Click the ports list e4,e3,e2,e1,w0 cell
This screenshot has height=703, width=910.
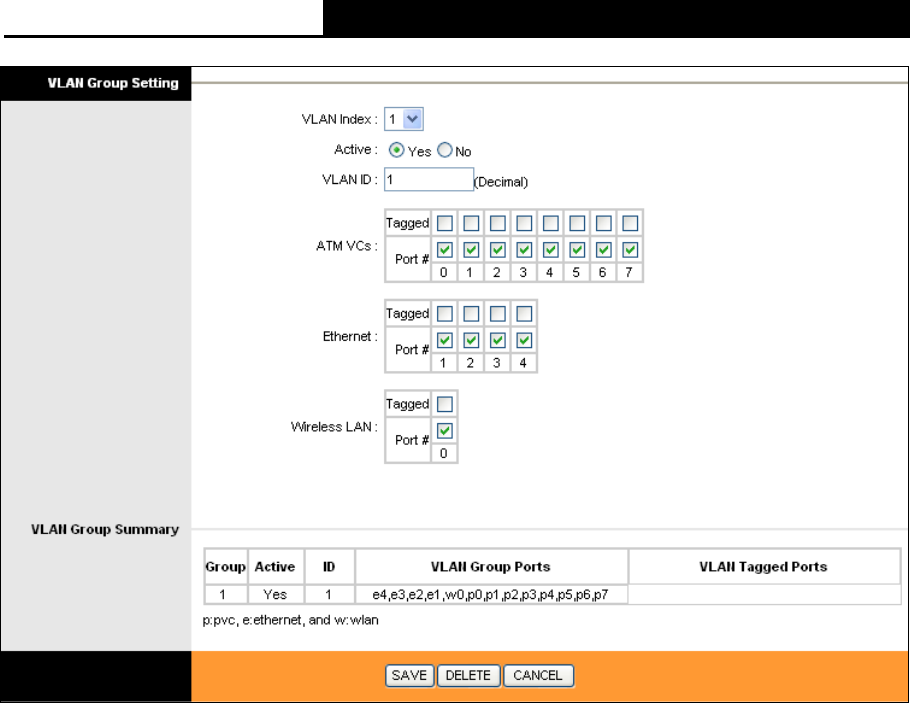point(491,594)
